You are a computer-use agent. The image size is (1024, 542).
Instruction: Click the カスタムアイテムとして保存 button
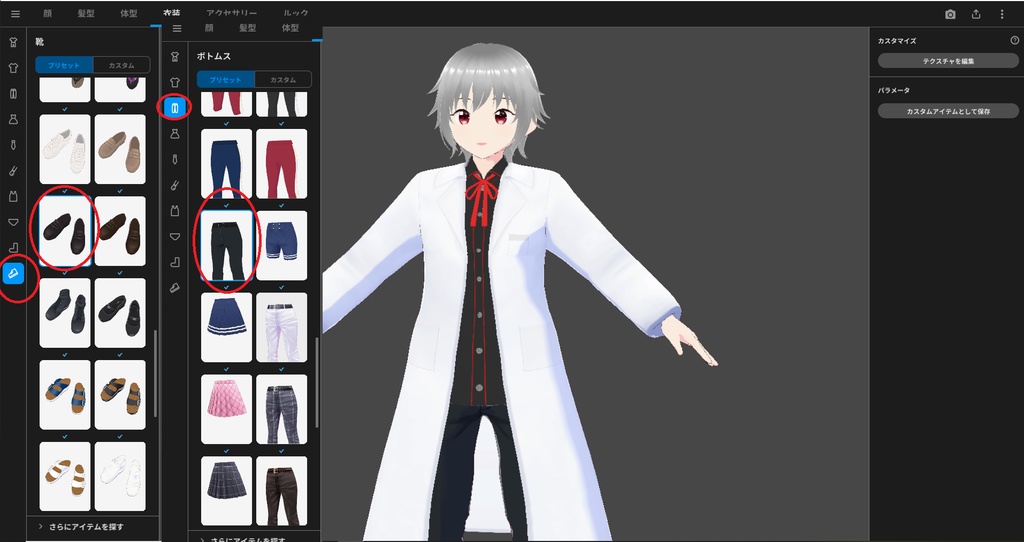948,111
